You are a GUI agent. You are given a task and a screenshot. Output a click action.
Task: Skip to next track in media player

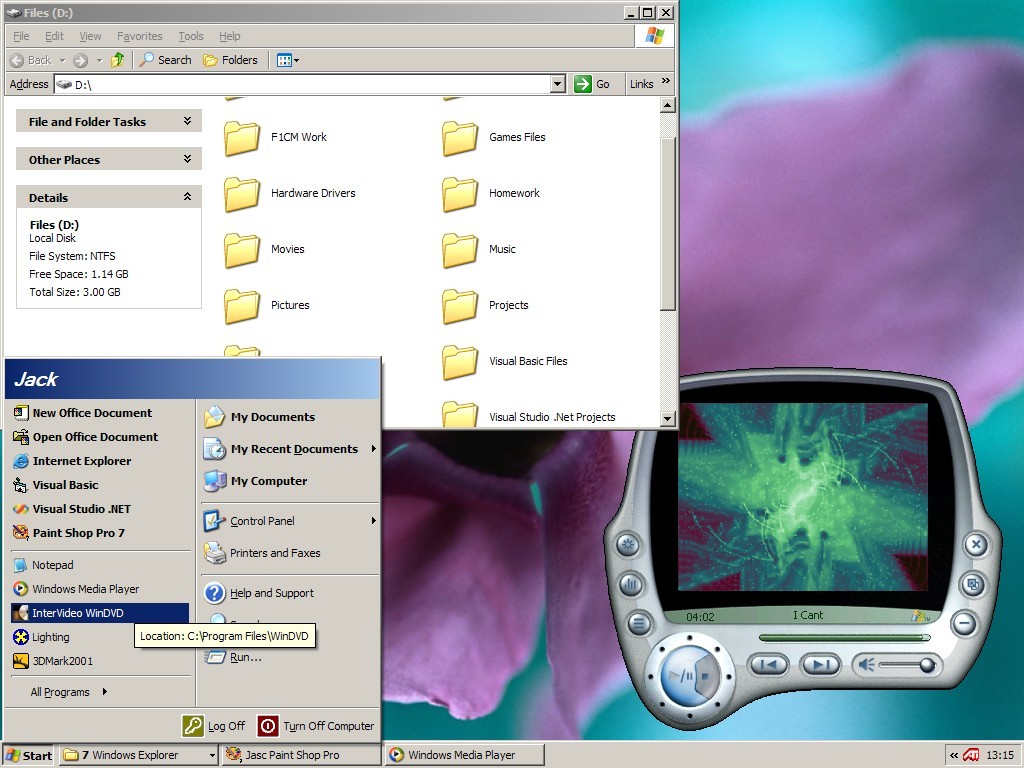[x=820, y=665]
